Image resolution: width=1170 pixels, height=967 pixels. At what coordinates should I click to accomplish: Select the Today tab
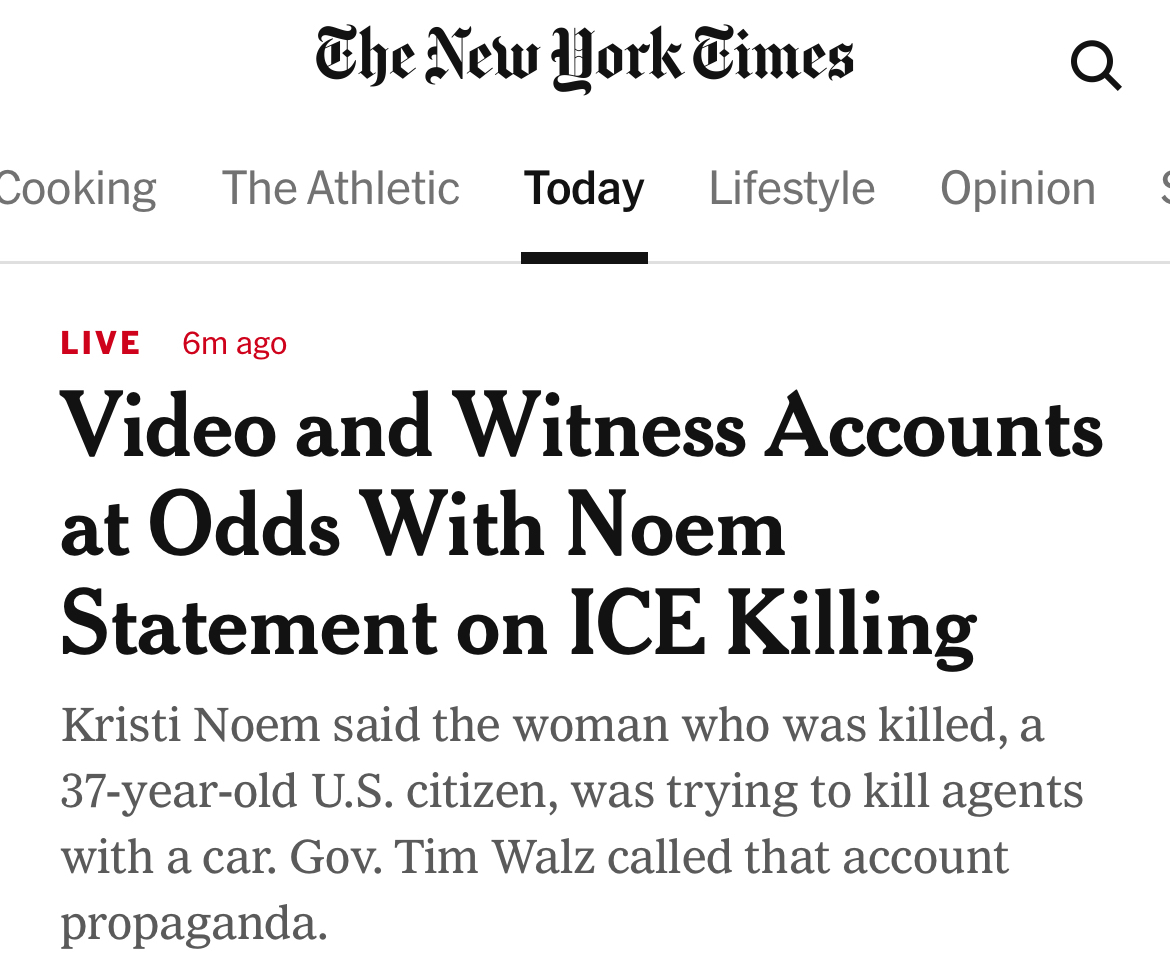pos(584,188)
